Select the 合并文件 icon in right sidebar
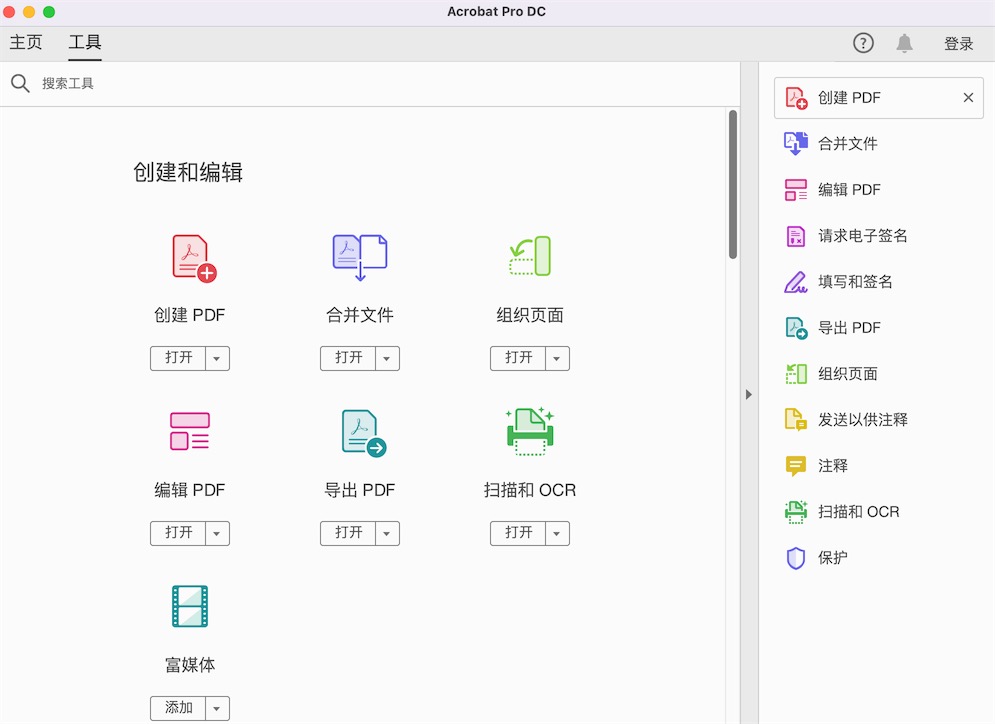The width and height of the screenshot is (995, 724). (796, 144)
